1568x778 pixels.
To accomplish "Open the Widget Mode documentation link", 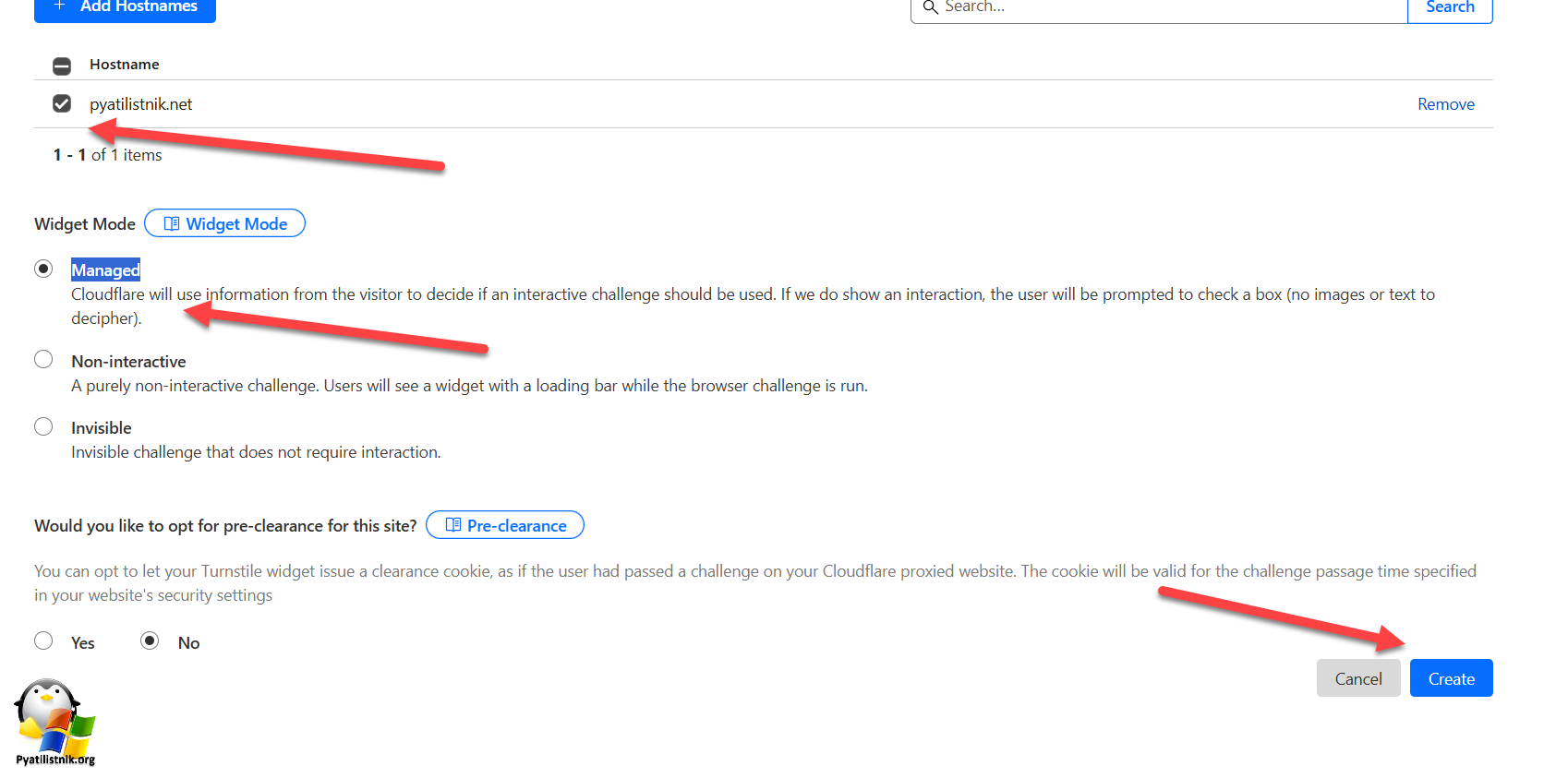I will (x=225, y=223).
